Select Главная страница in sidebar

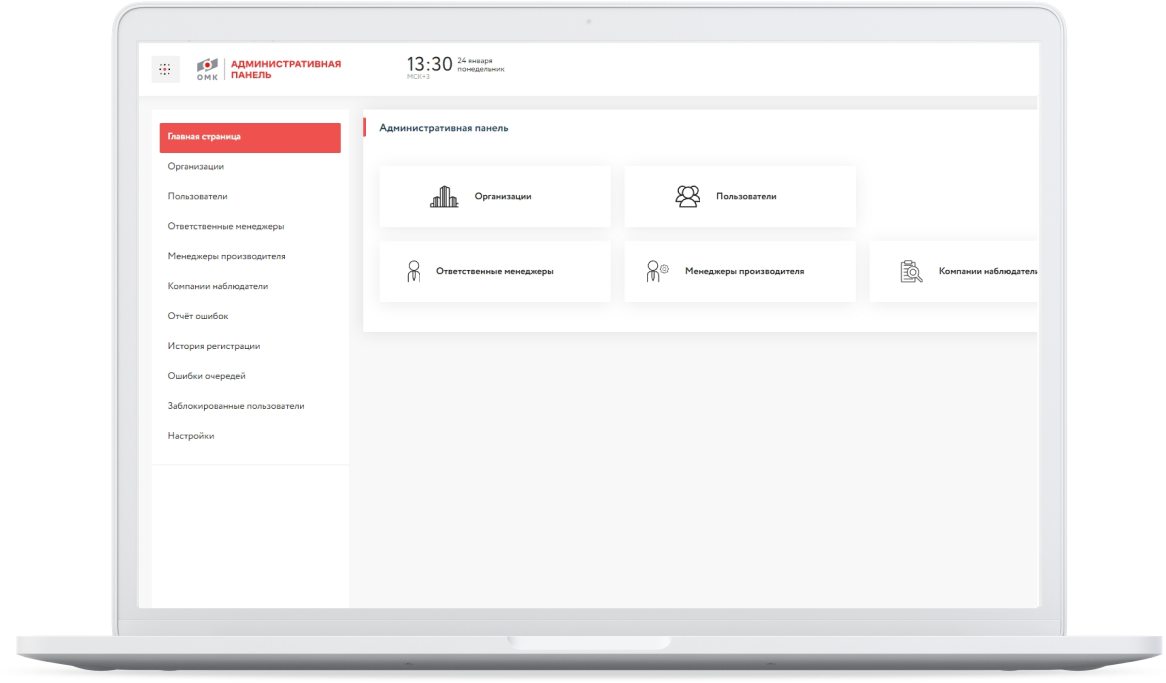[250, 138]
